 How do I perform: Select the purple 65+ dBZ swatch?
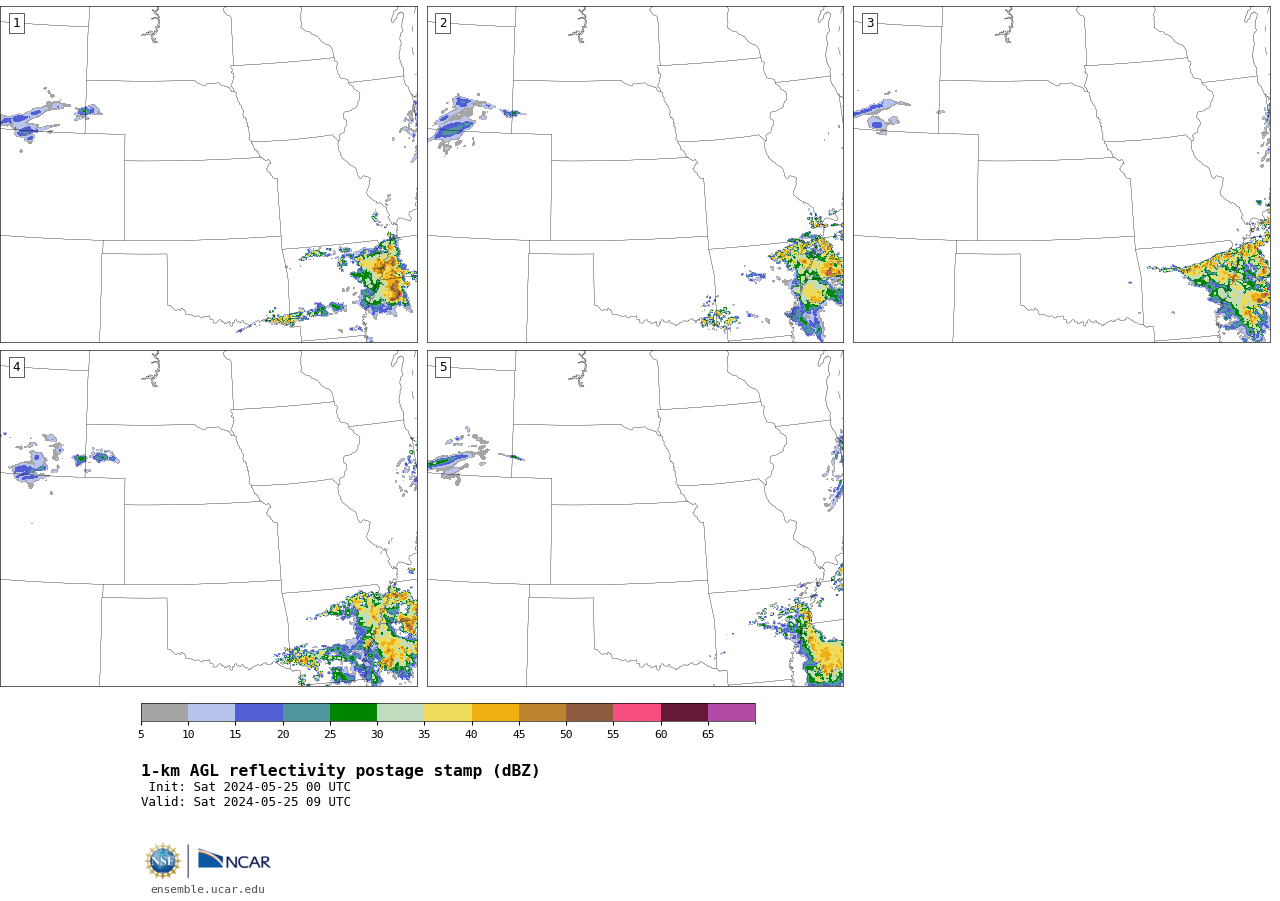pyautogui.click(x=731, y=712)
